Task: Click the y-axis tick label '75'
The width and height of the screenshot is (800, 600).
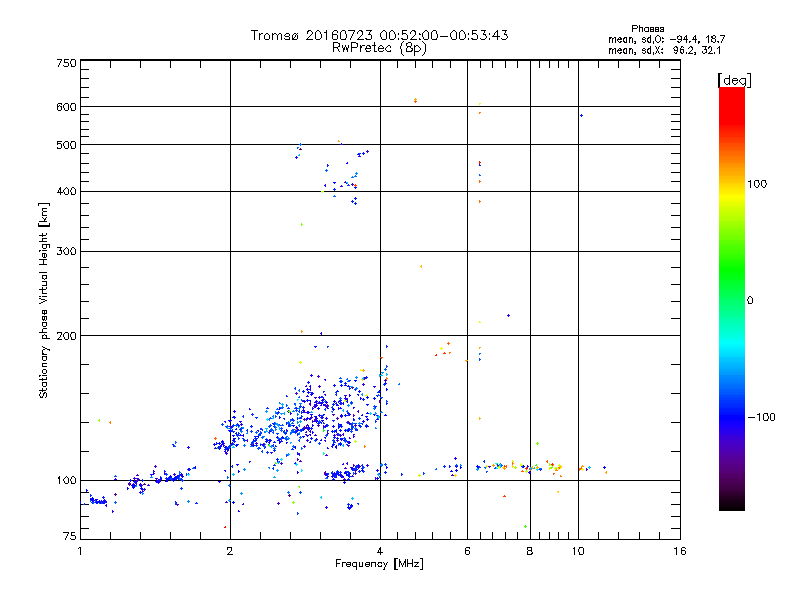Action: point(70,536)
